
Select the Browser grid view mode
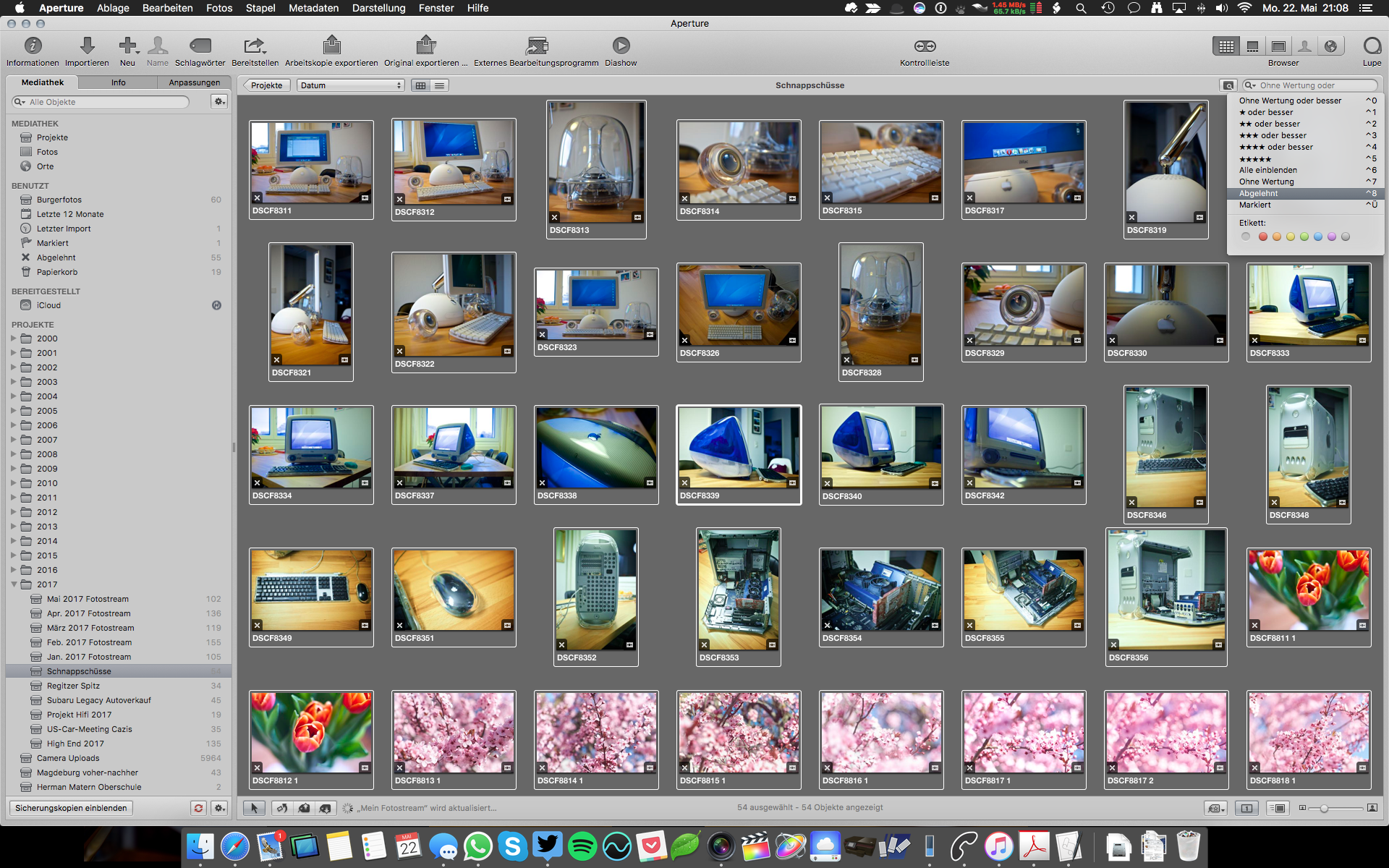[x=1226, y=46]
